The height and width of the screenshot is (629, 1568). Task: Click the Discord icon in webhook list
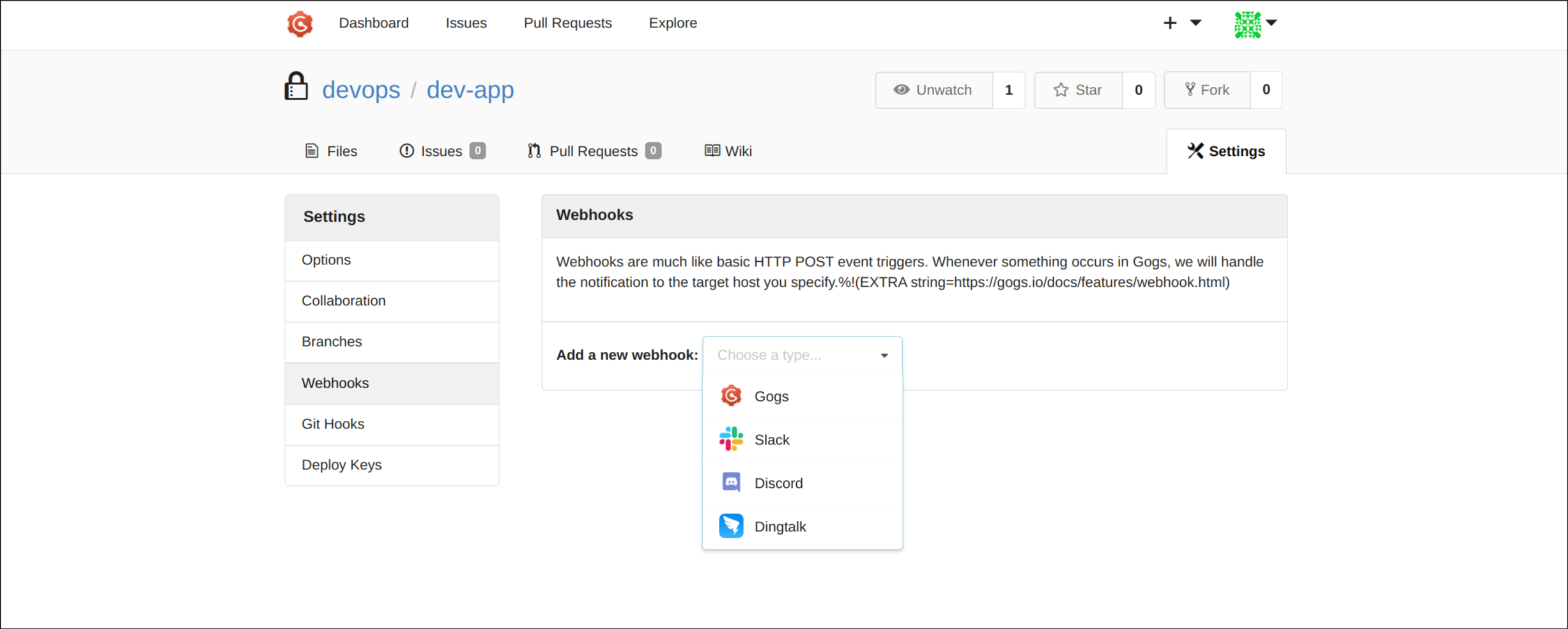pos(731,482)
